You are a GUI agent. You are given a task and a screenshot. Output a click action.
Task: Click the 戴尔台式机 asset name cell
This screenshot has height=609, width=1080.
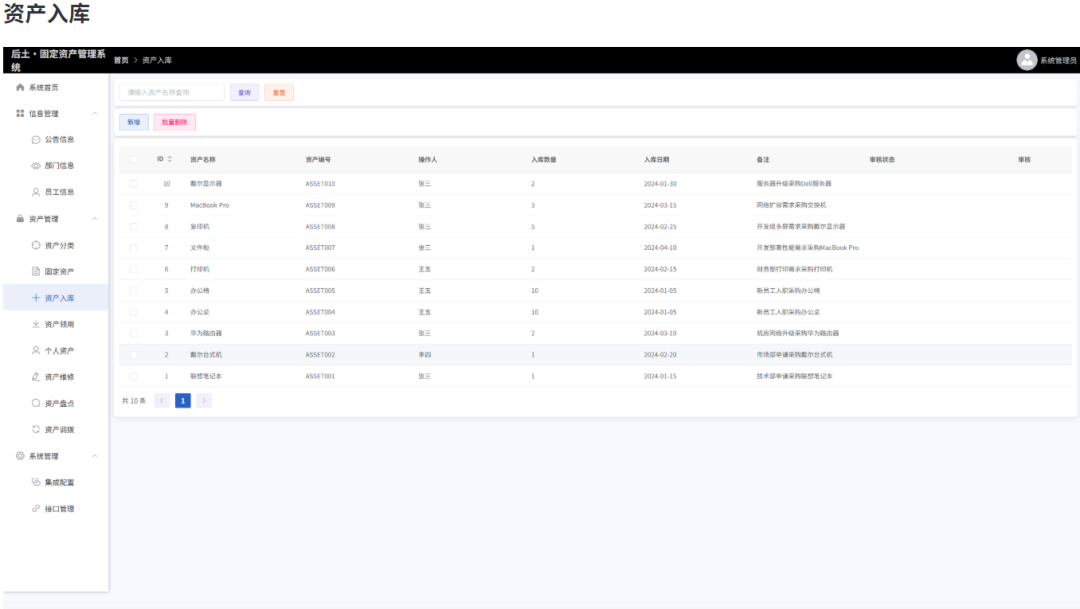coord(206,355)
